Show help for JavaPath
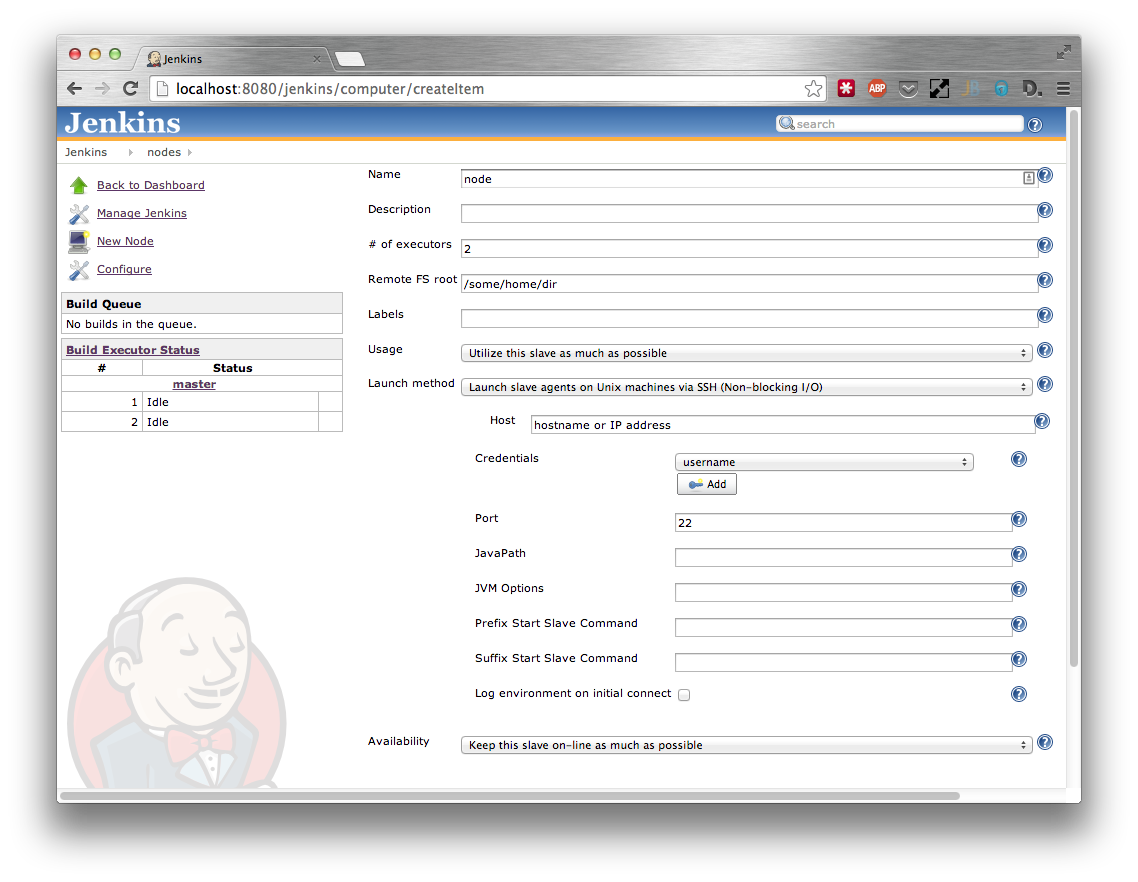The image size is (1138, 882). [x=1019, y=554]
